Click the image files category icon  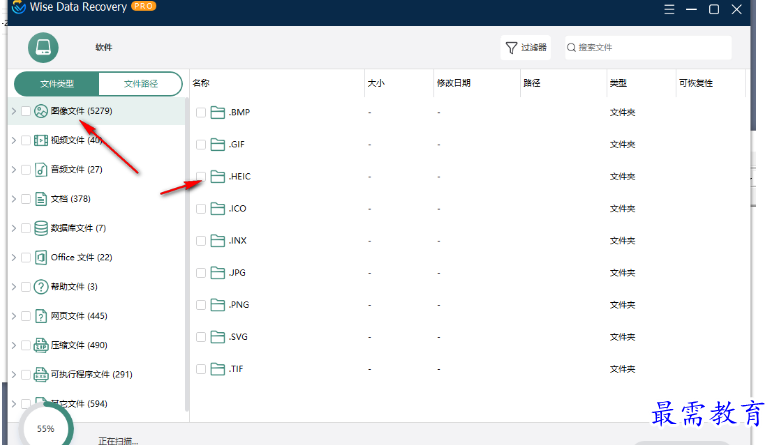pyautogui.click(x=41, y=111)
